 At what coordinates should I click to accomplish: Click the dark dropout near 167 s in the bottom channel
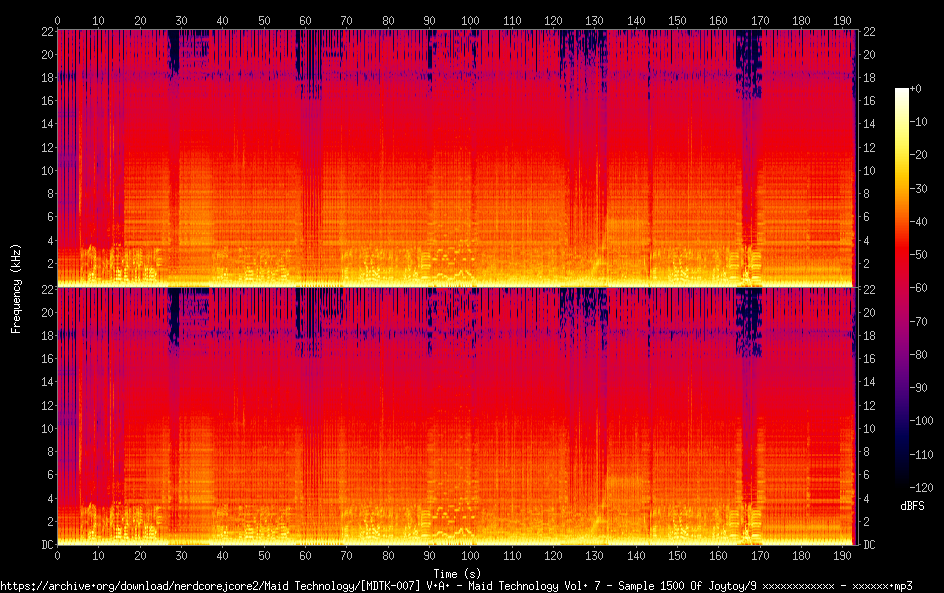pyautogui.click(x=747, y=320)
